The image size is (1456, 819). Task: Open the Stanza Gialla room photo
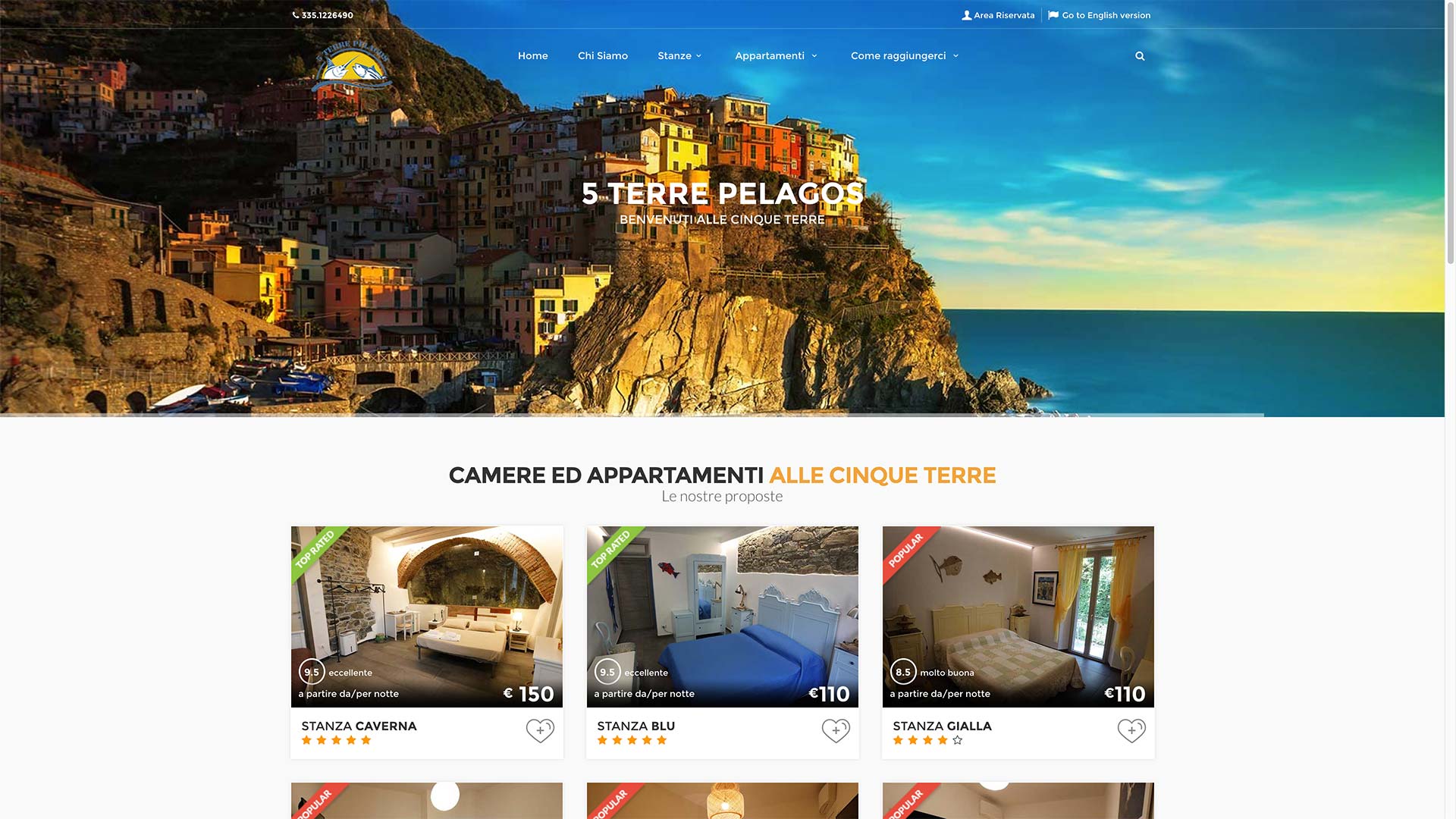[1018, 617]
